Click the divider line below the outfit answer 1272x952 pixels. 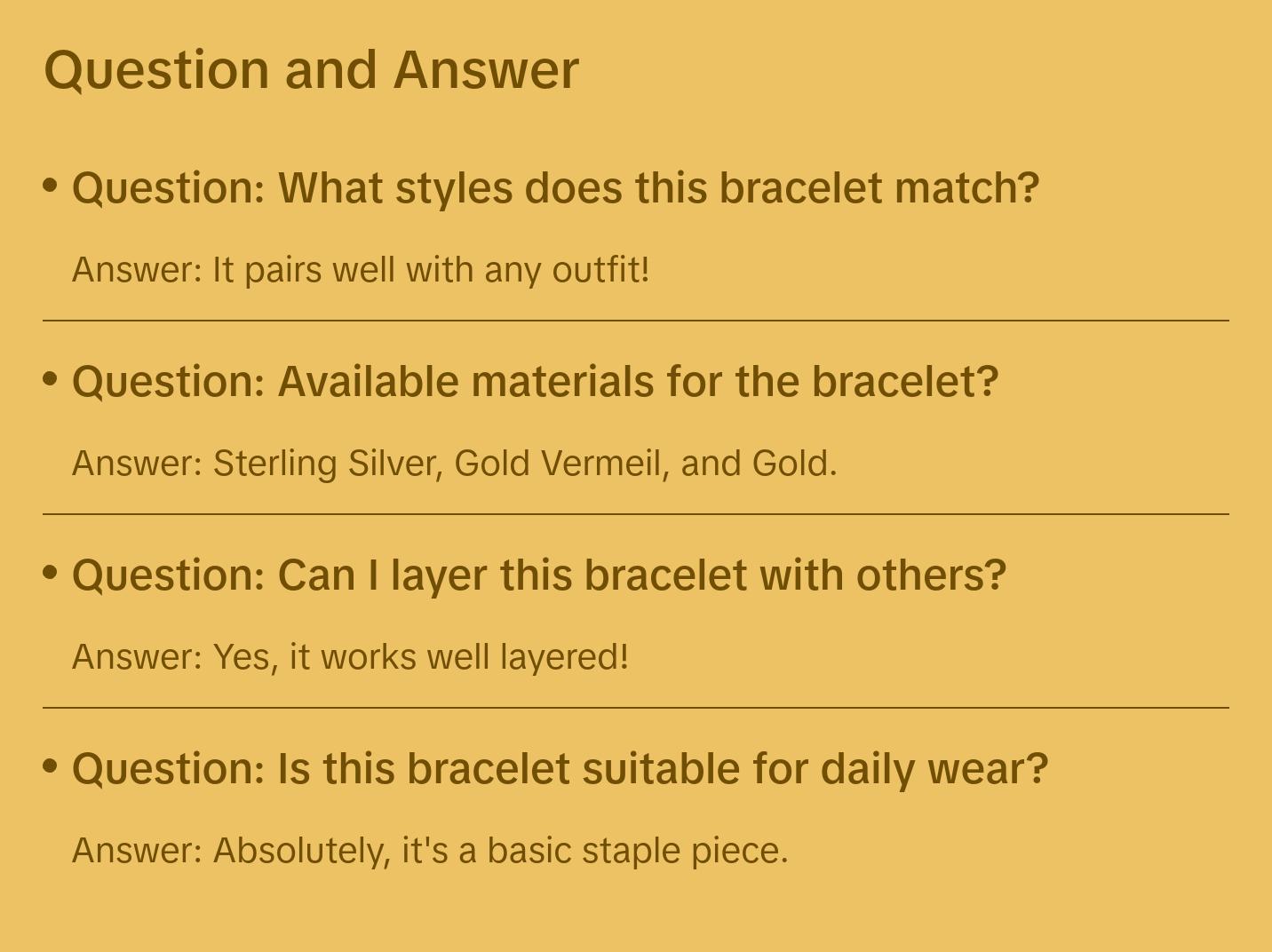(x=636, y=321)
